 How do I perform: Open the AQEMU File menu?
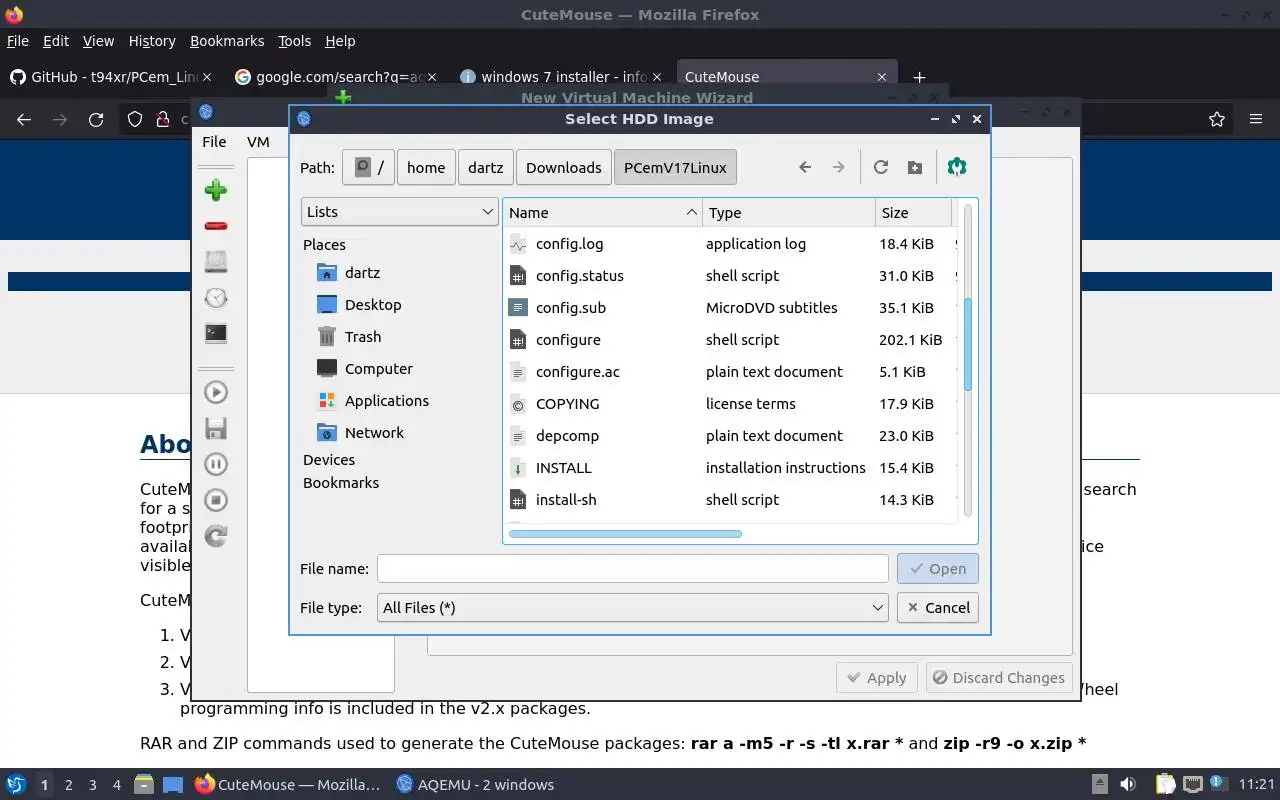coord(214,142)
